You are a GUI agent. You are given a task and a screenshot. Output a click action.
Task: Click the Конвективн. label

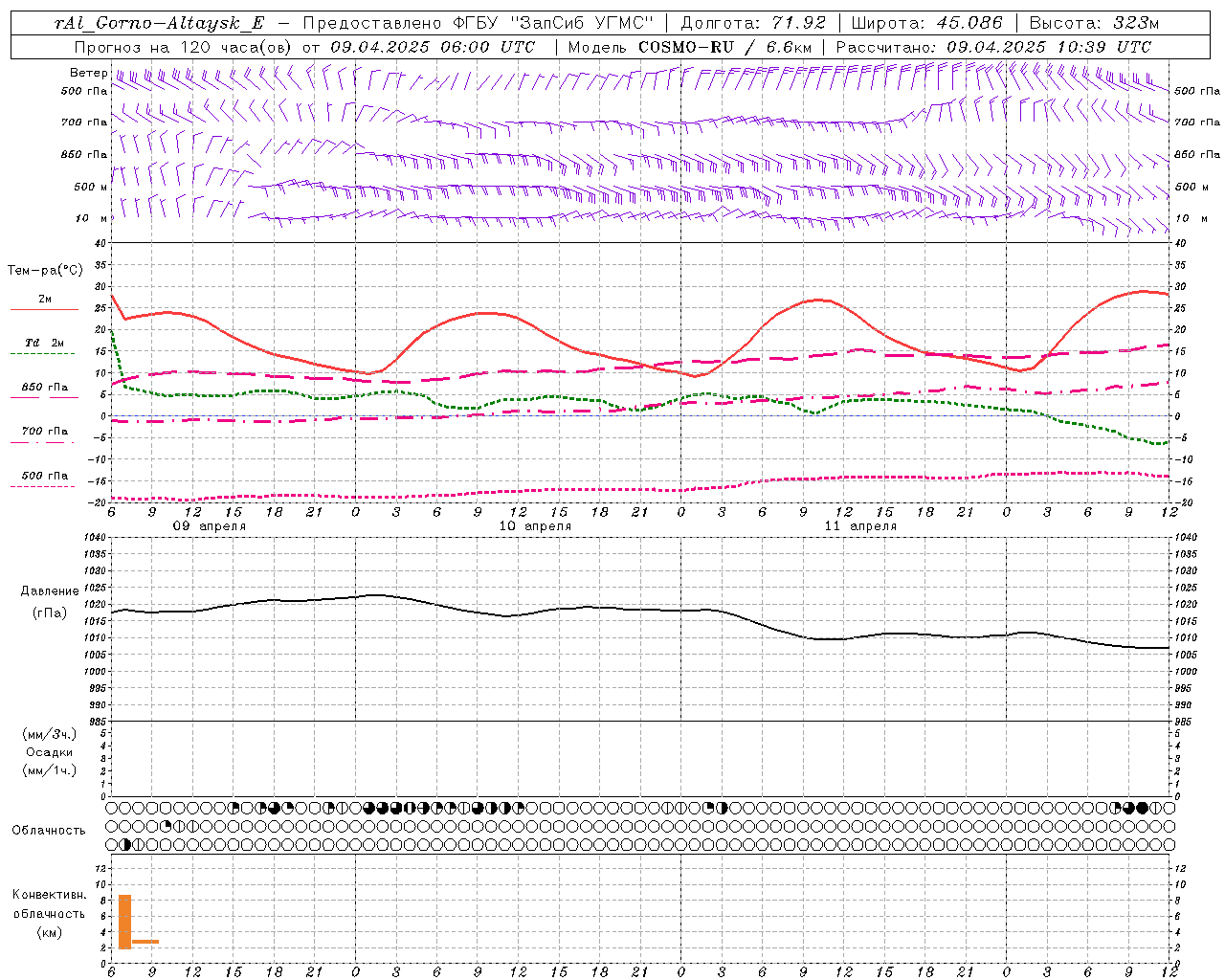tap(50, 895)
